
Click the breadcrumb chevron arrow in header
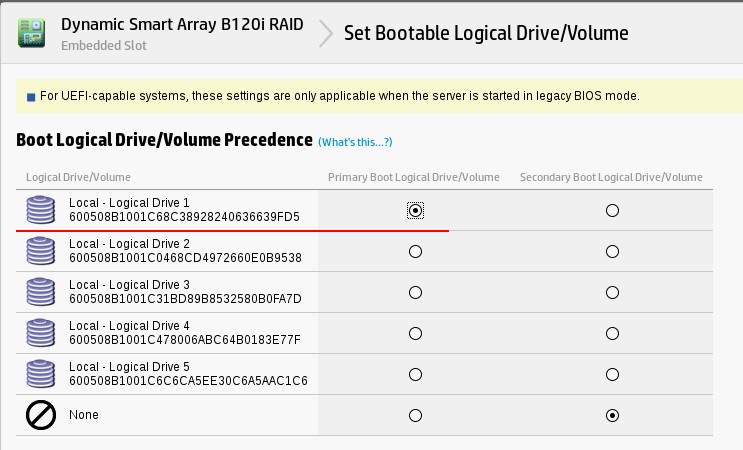(326, 34)
